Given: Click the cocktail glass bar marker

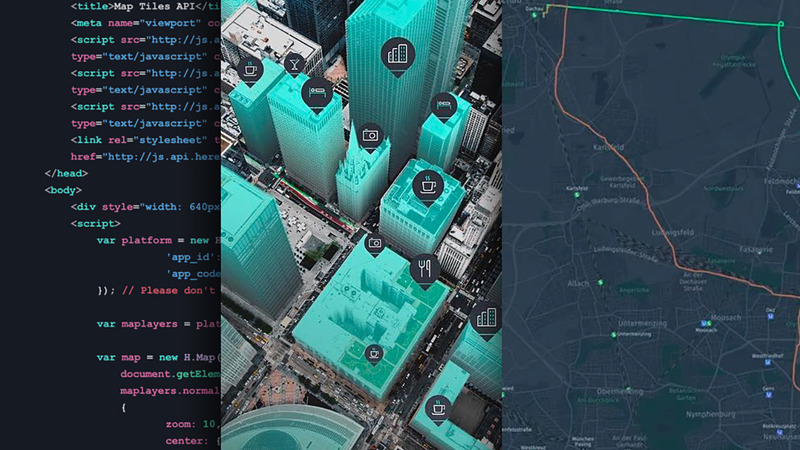Looking at the screenshot, I should pos(295,66).
